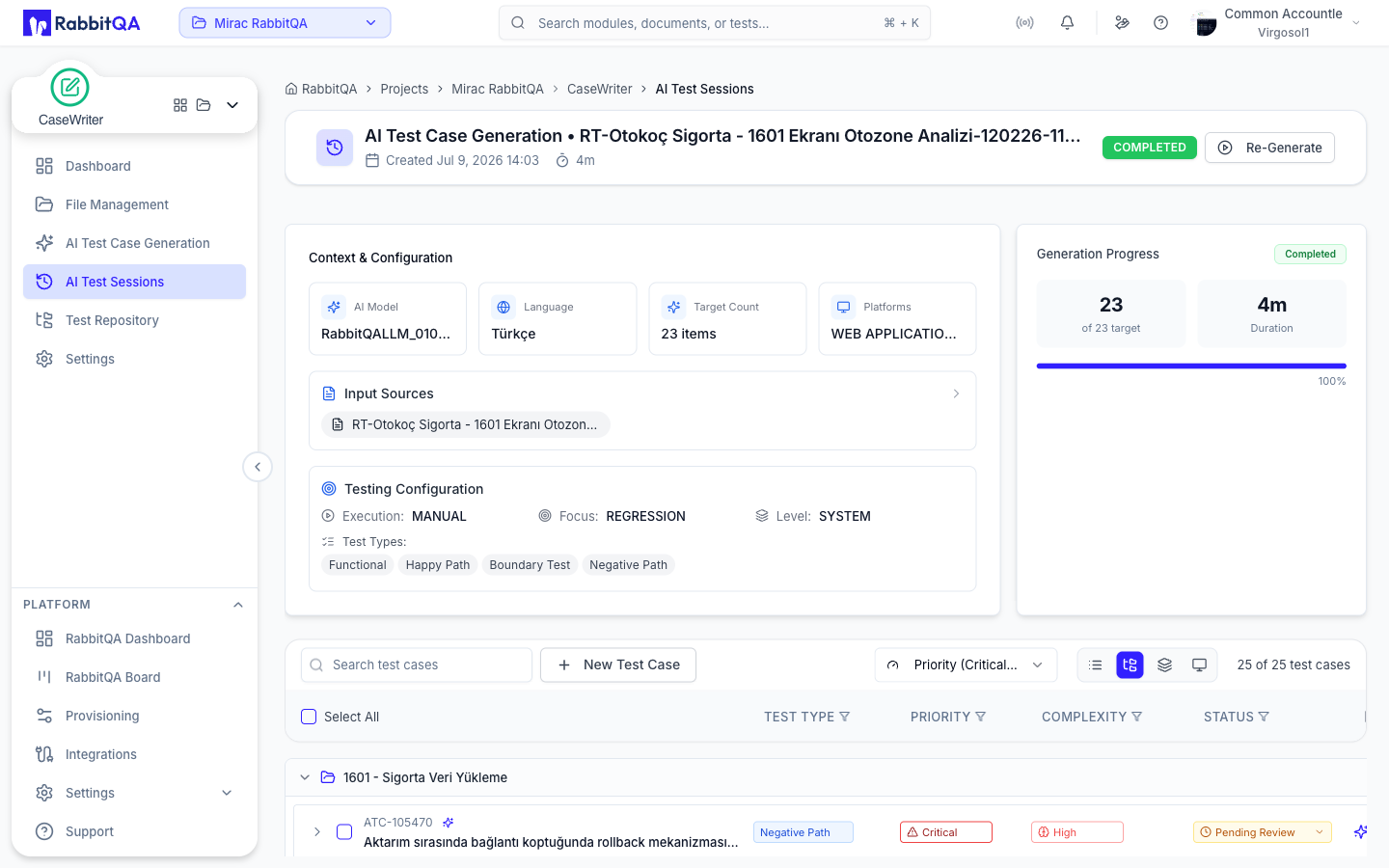Open the Priority grouping dropdown
This screenshot has height=868, width=1389.
click(x=966, y=665)
